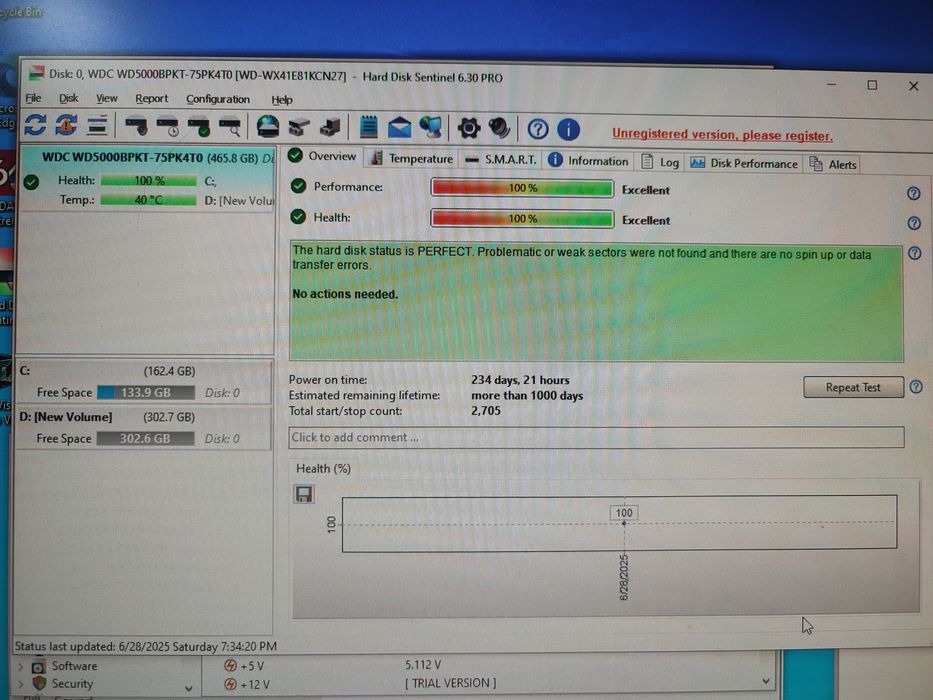Click help icon beside Health bar
Image resolution: width=933 pixels, height=700 pixels.
914,223
